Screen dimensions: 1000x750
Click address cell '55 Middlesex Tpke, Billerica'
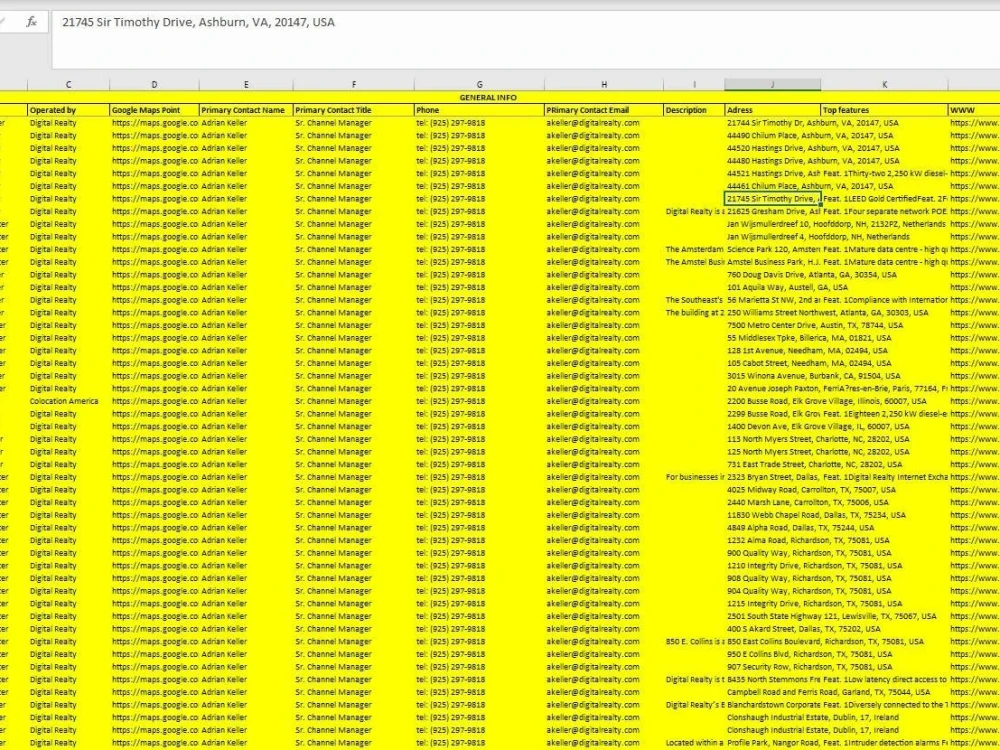tap(773, 338)
